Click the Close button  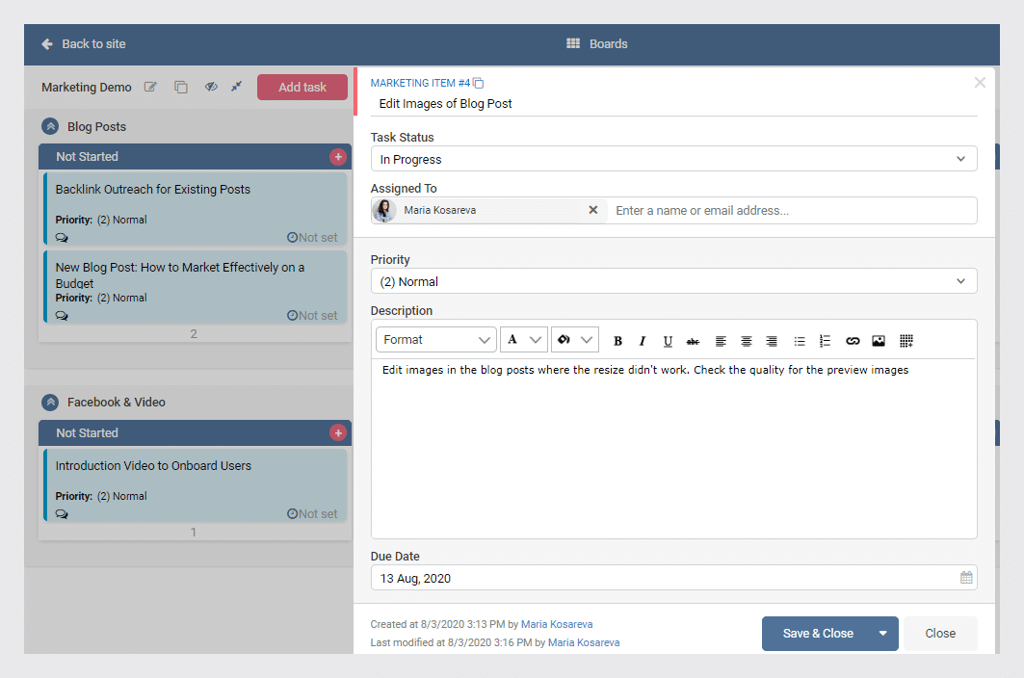(x=940, y=634)
